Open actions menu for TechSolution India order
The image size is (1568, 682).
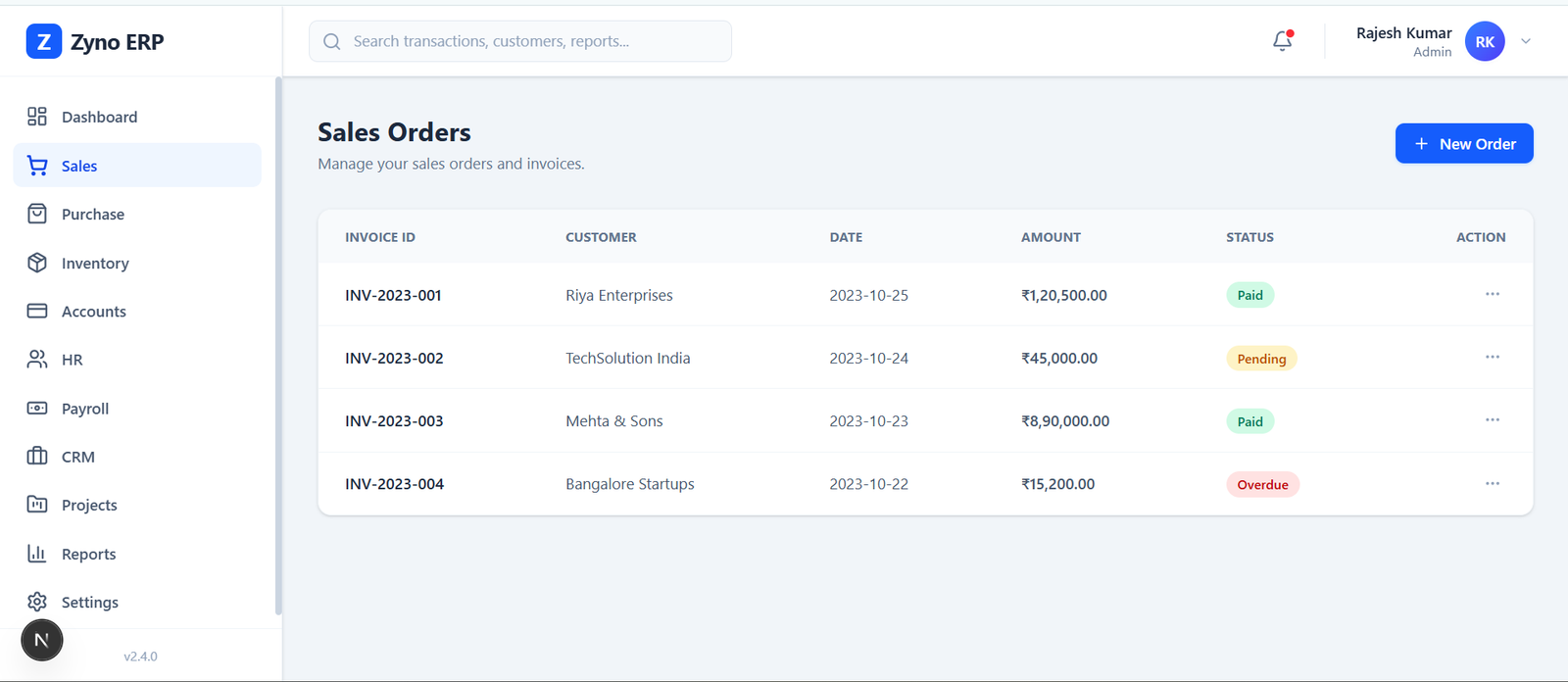click(x=1492, y=357)
